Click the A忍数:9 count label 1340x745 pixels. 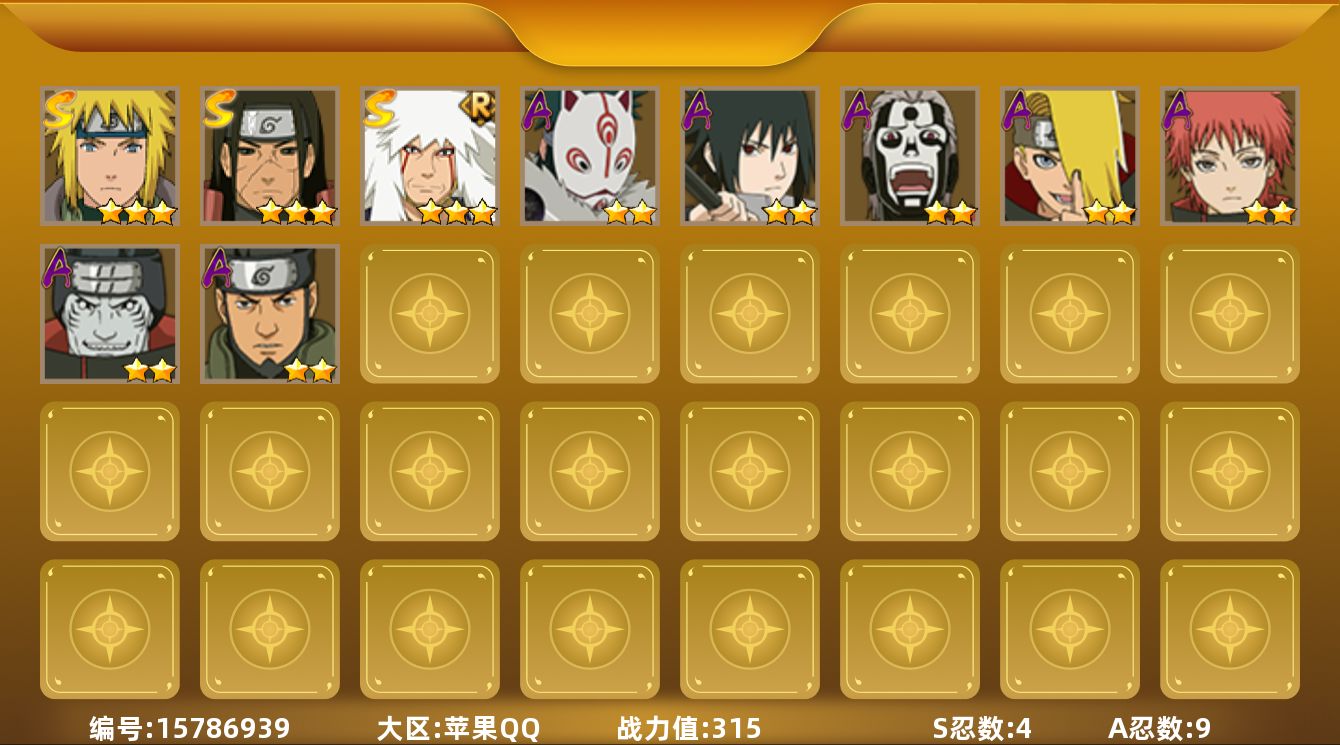coord(1159,728)
